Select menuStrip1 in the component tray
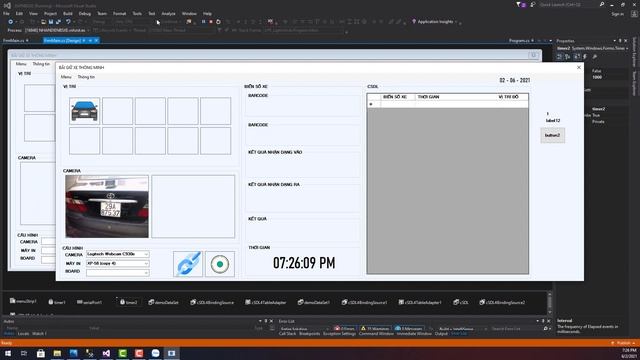The image size is (640, 360). coord(23,301)
